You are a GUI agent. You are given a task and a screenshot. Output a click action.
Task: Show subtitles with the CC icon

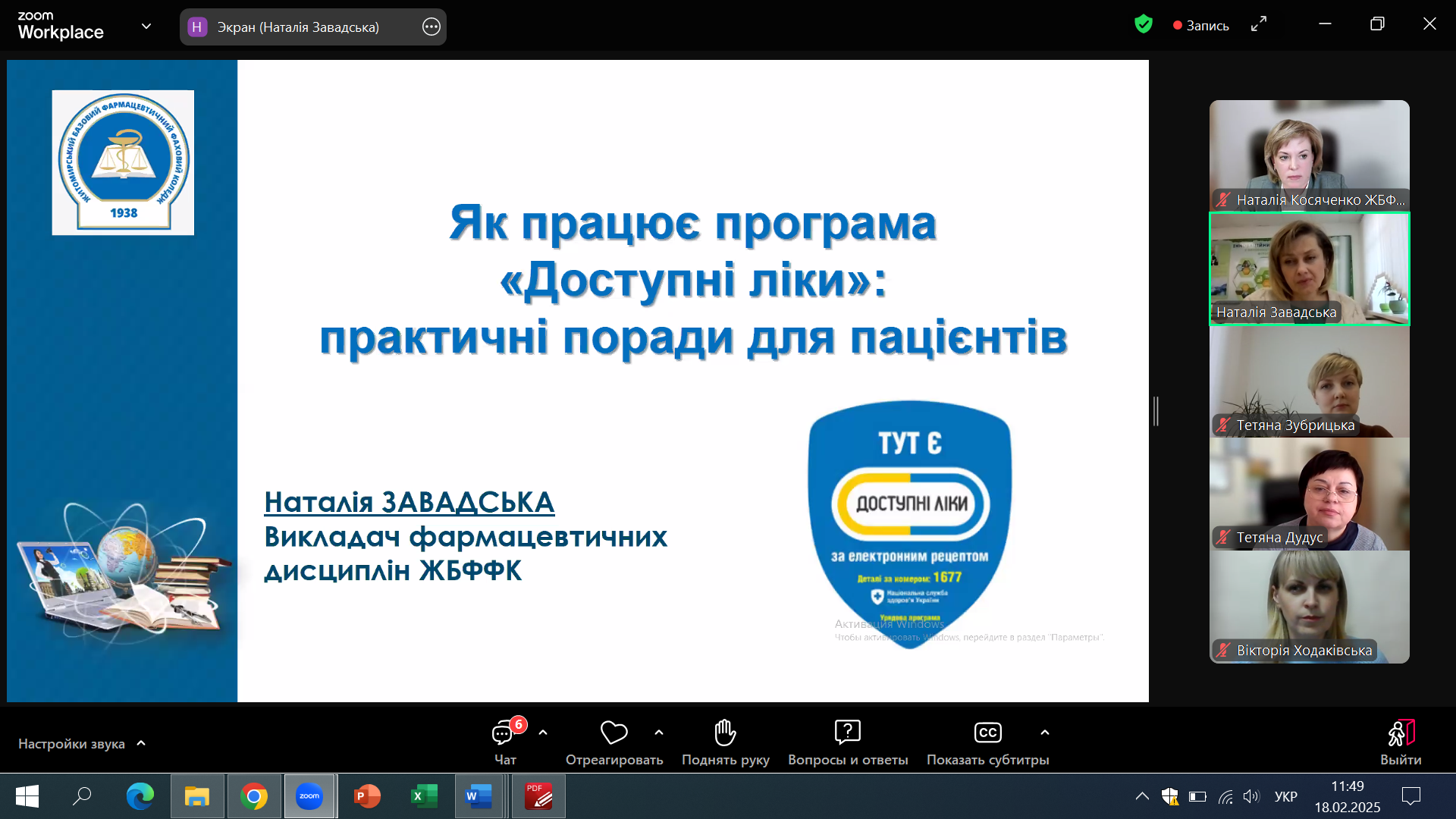[987, 733]
